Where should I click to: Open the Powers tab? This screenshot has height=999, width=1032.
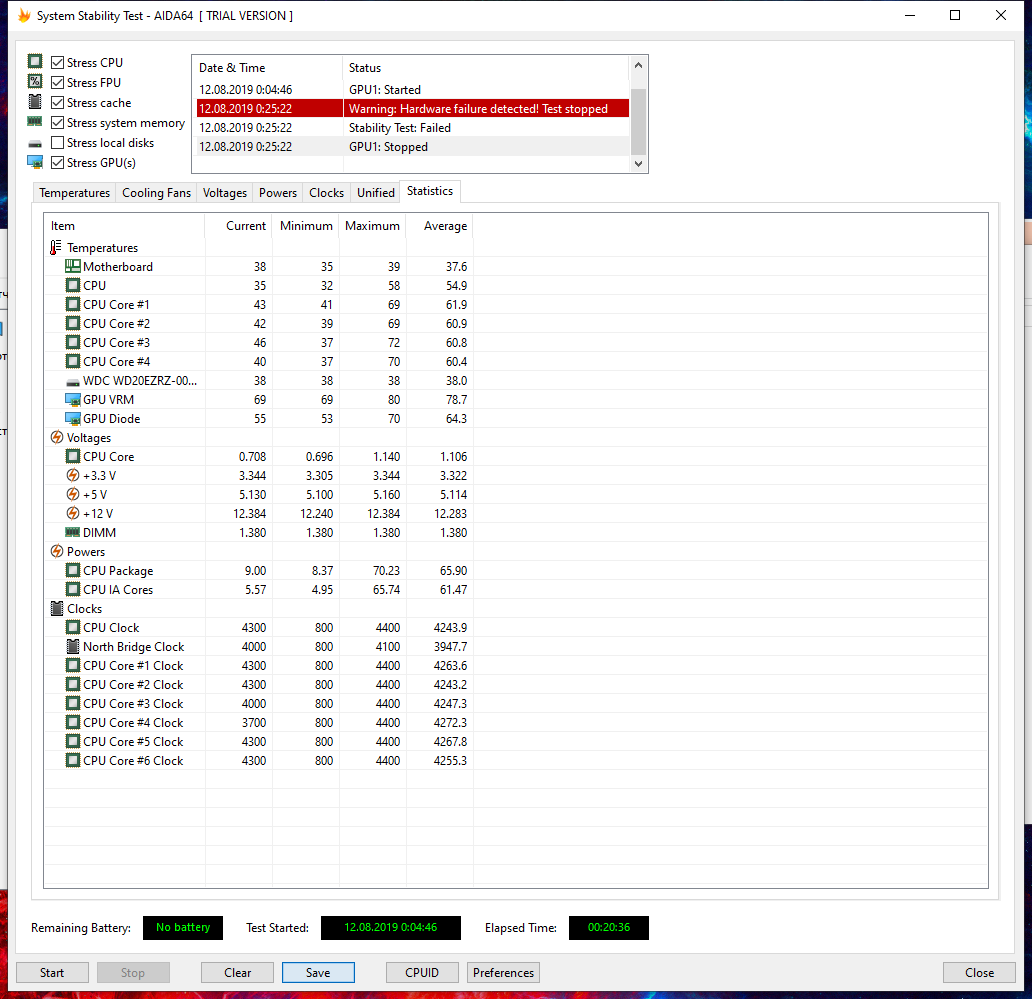click(278, 193)
